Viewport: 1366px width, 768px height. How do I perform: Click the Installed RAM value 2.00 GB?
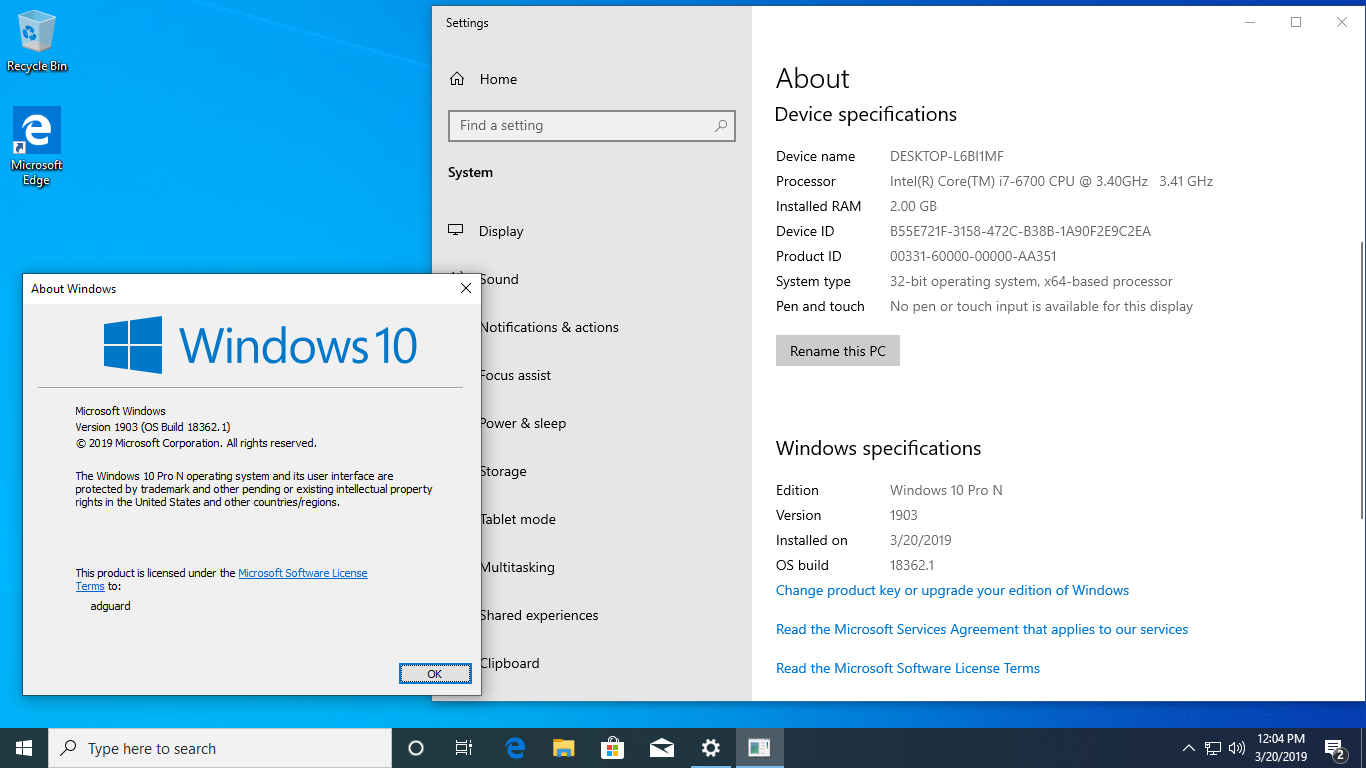pyautogui.click(x=913, y=206)
